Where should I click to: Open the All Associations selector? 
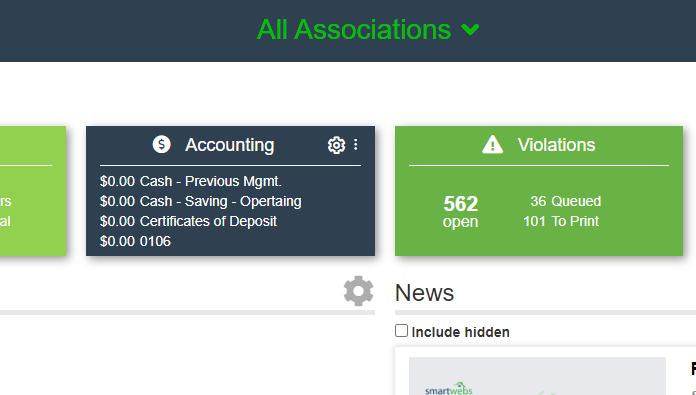click(368, 30)
